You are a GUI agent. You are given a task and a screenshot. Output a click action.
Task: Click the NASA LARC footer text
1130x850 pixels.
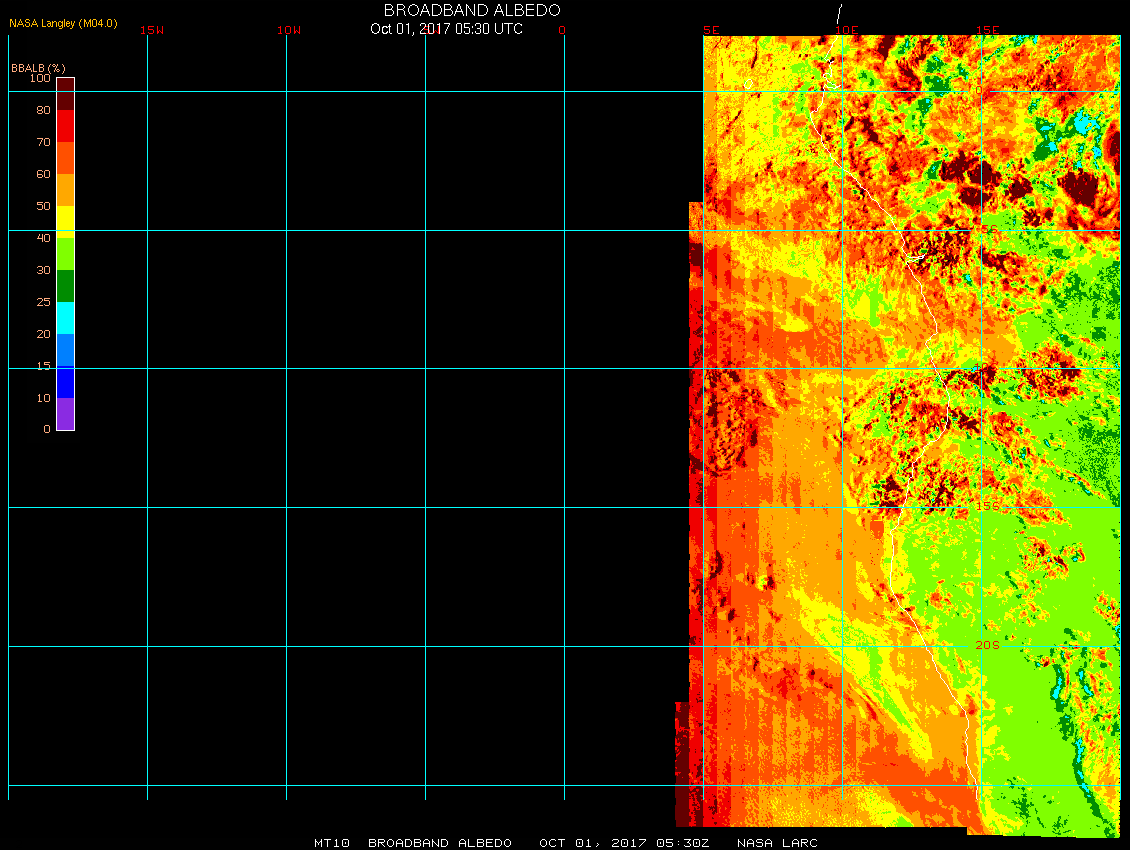coord(777,843)
